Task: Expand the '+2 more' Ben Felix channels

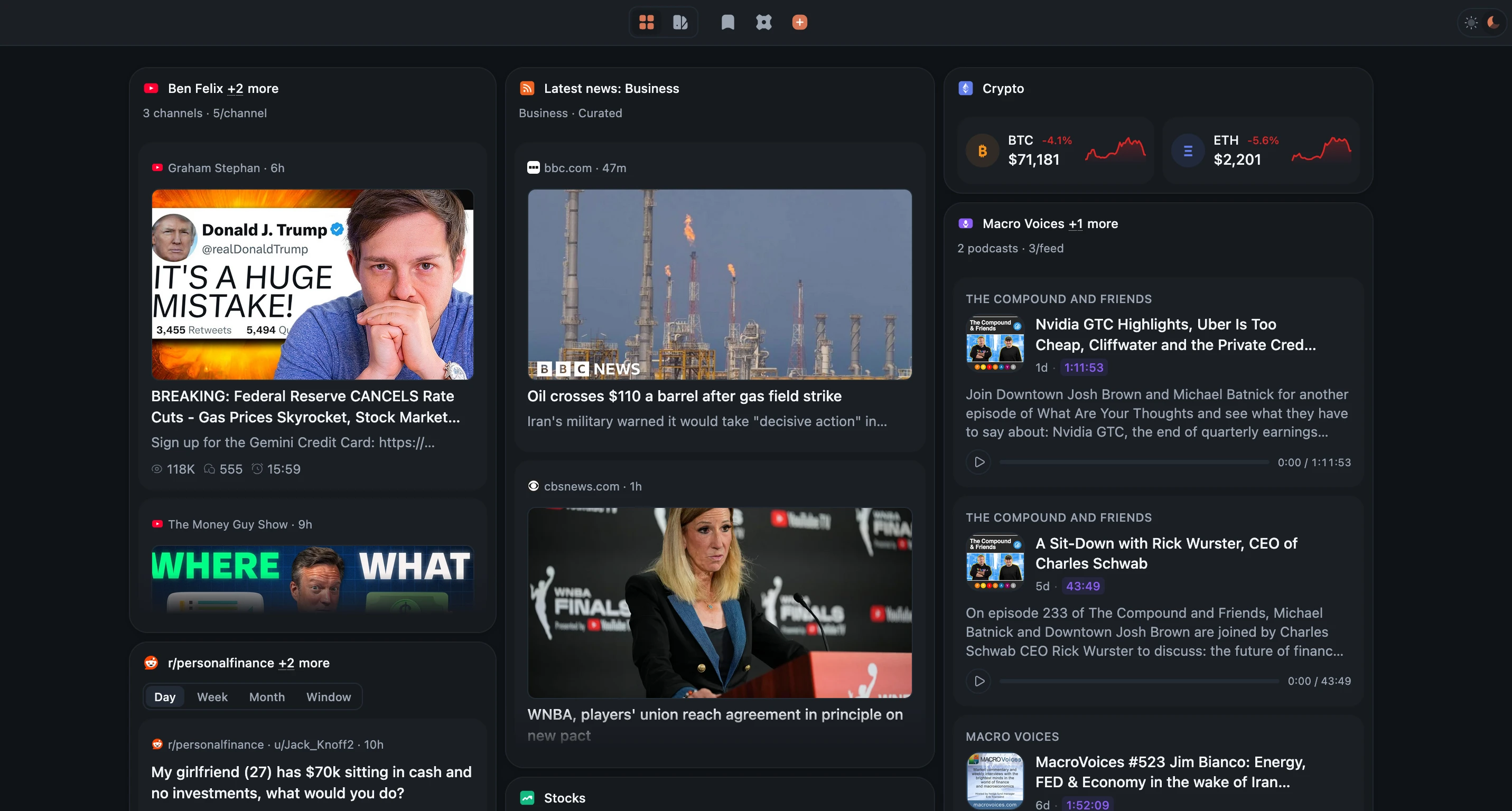Action: (x=235, y=89)
